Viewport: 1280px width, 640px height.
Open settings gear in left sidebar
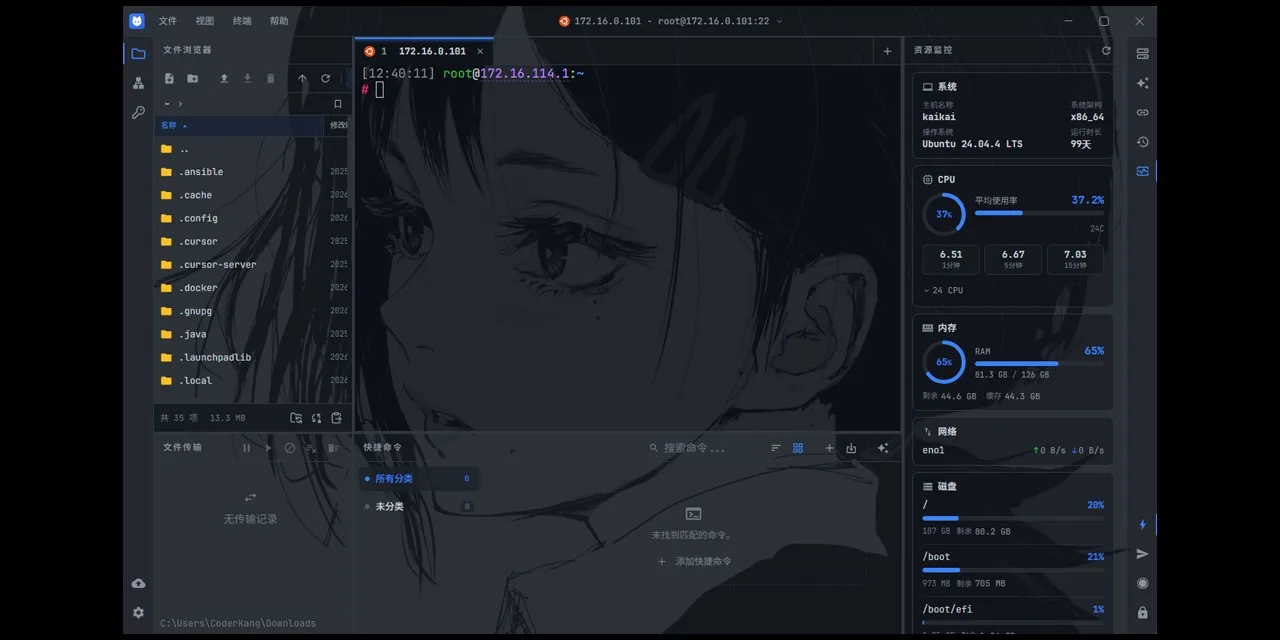click(138, 612)
